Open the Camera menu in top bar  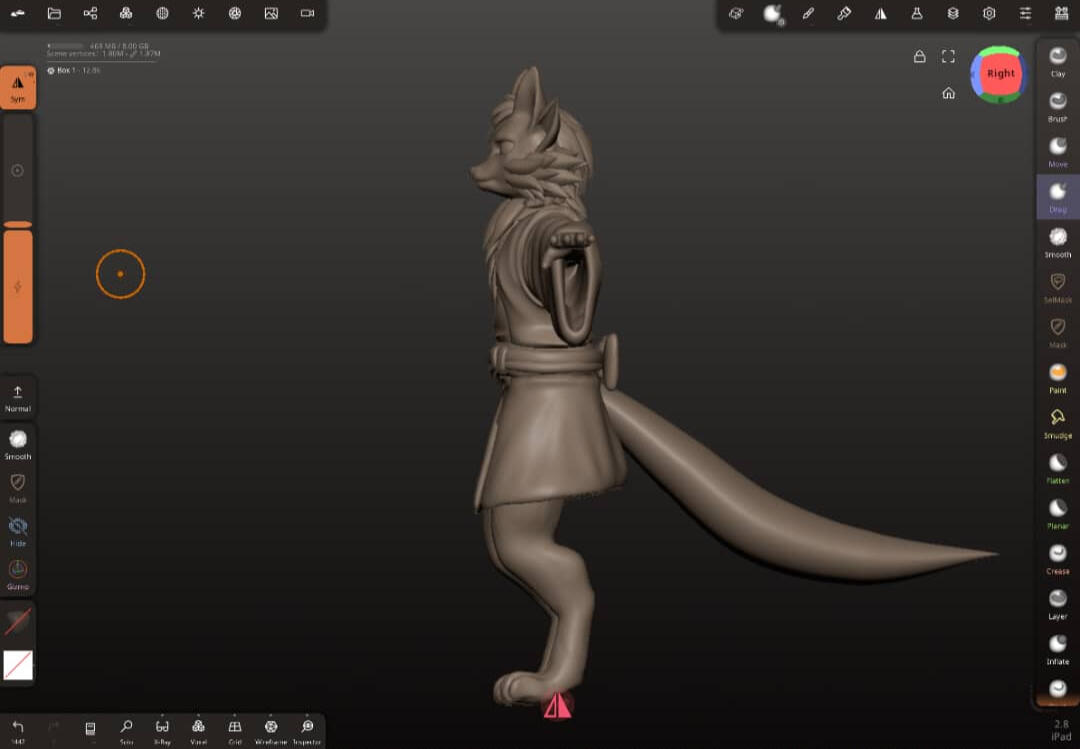point(307,13)
